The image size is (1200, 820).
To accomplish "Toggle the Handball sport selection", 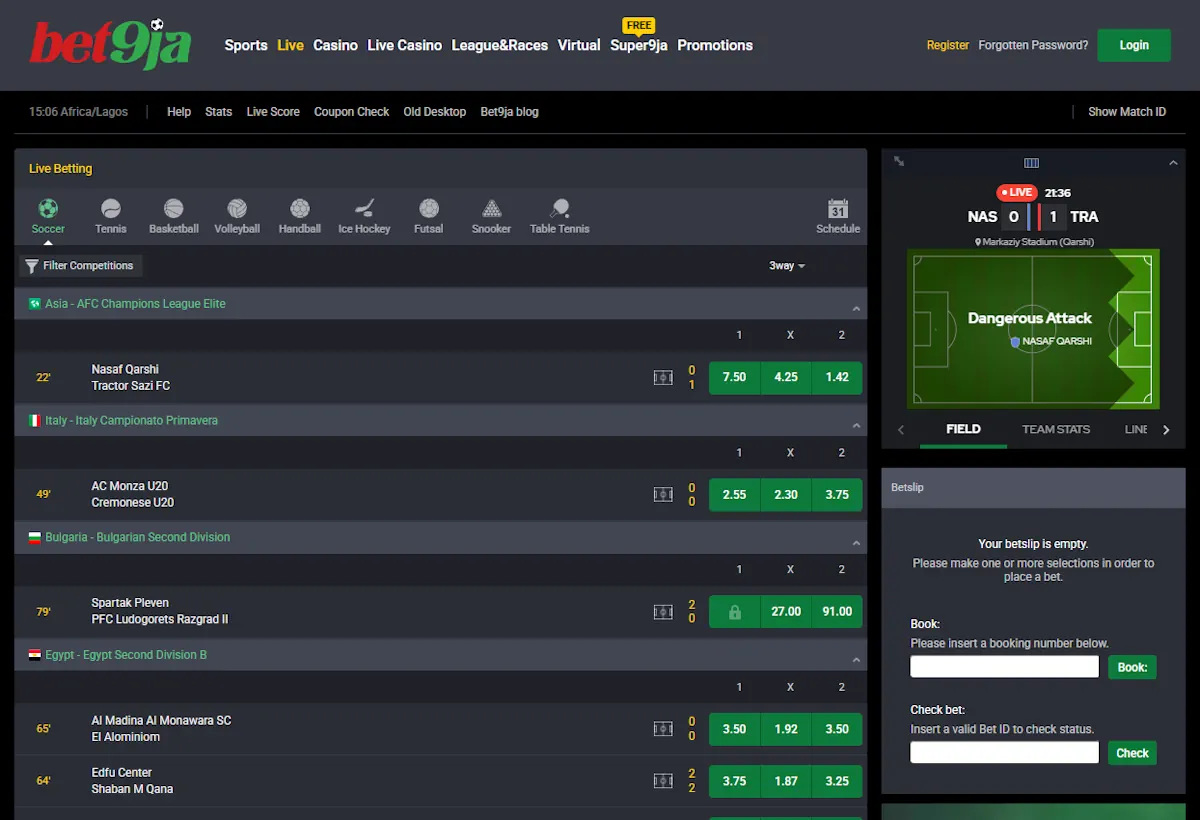I will pos(300,210).
